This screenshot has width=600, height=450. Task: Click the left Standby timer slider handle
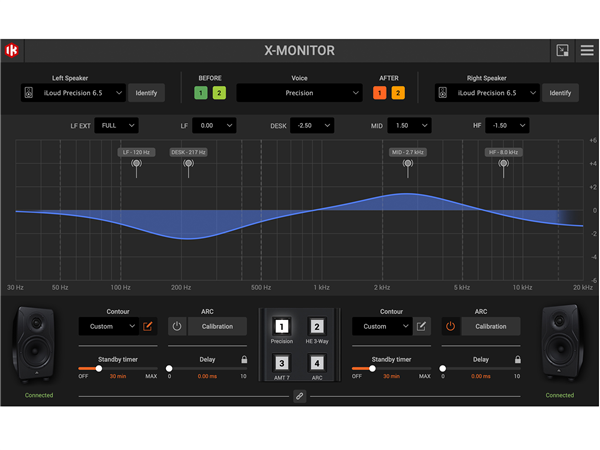[98, 369]
